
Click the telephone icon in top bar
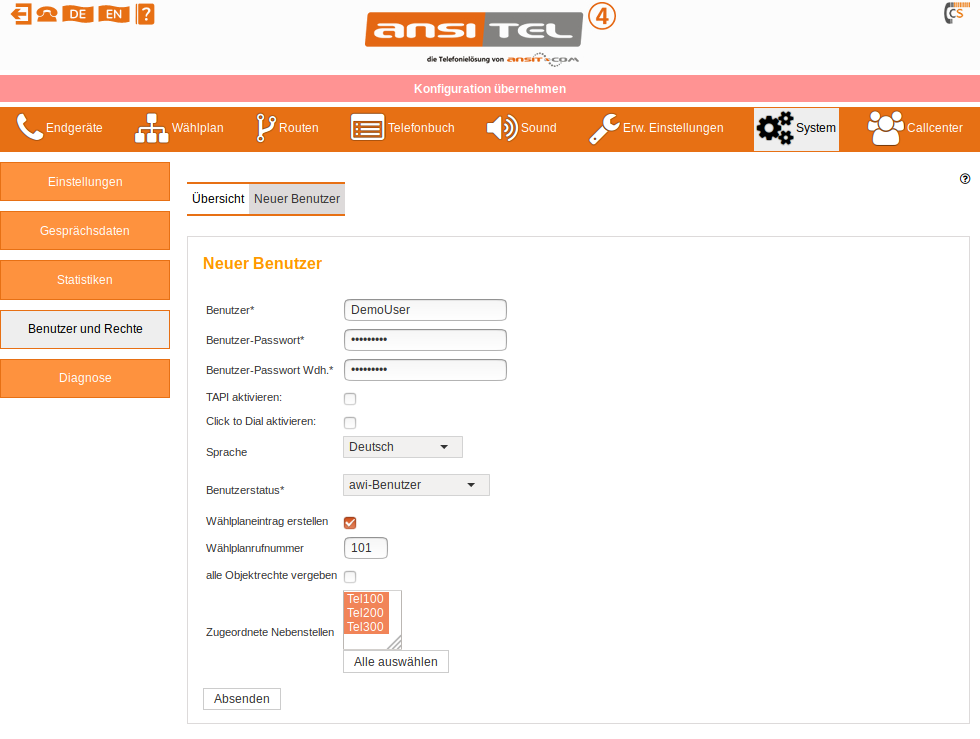(x=46, y=14)
